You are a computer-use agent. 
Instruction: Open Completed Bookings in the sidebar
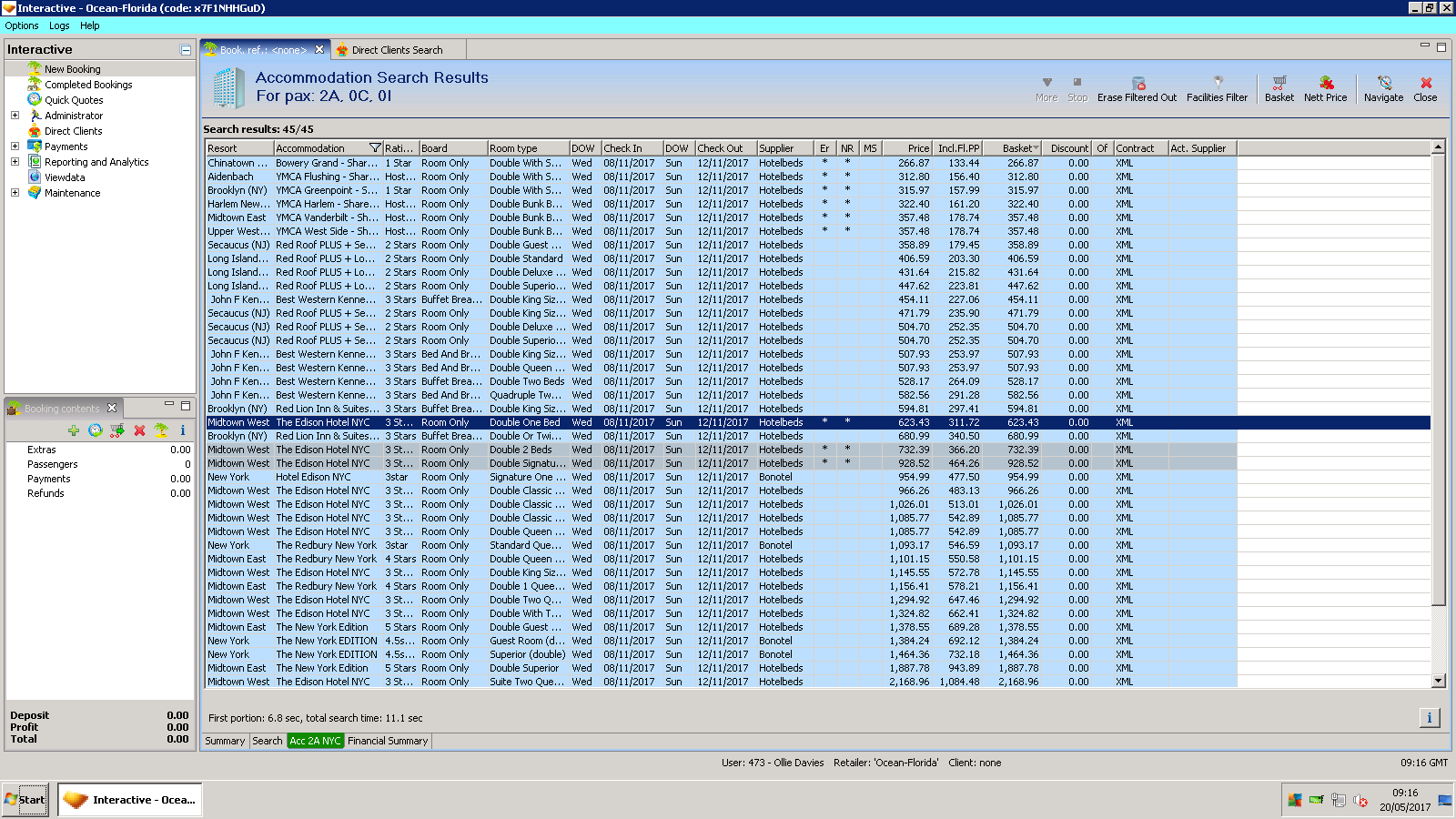click(88, 85)
